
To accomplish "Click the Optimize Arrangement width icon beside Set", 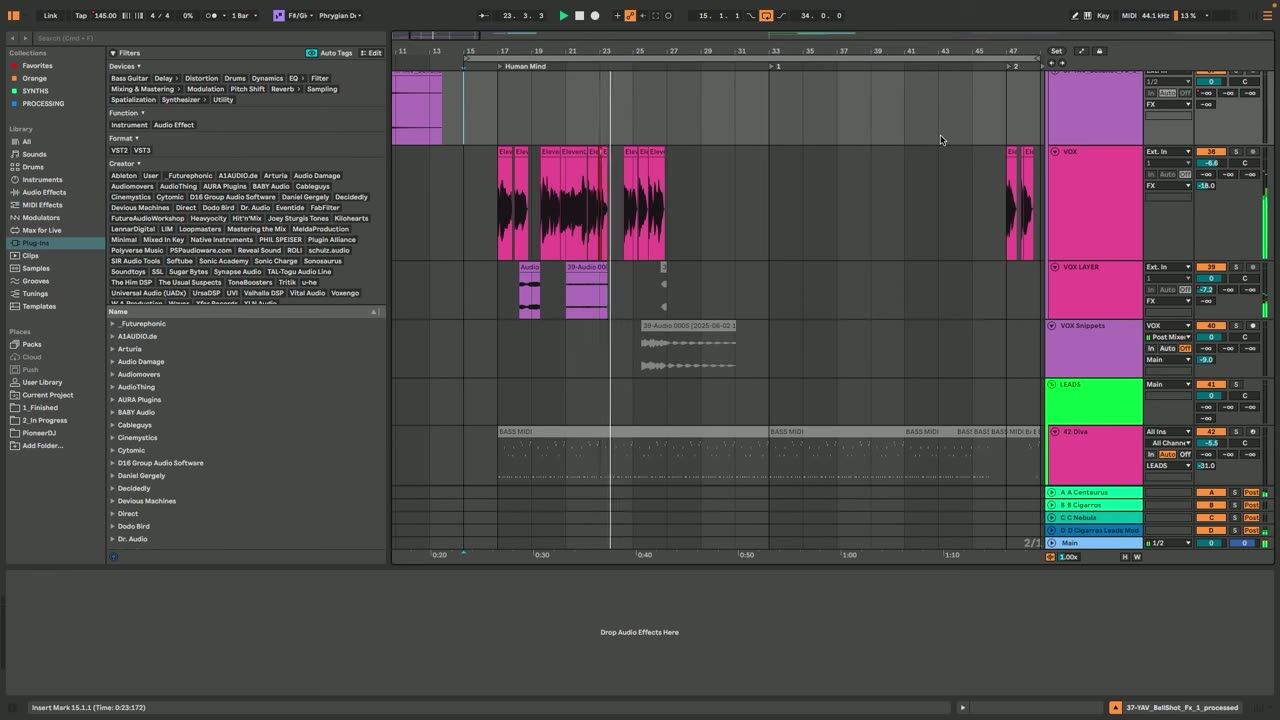I will [1081, 51].
